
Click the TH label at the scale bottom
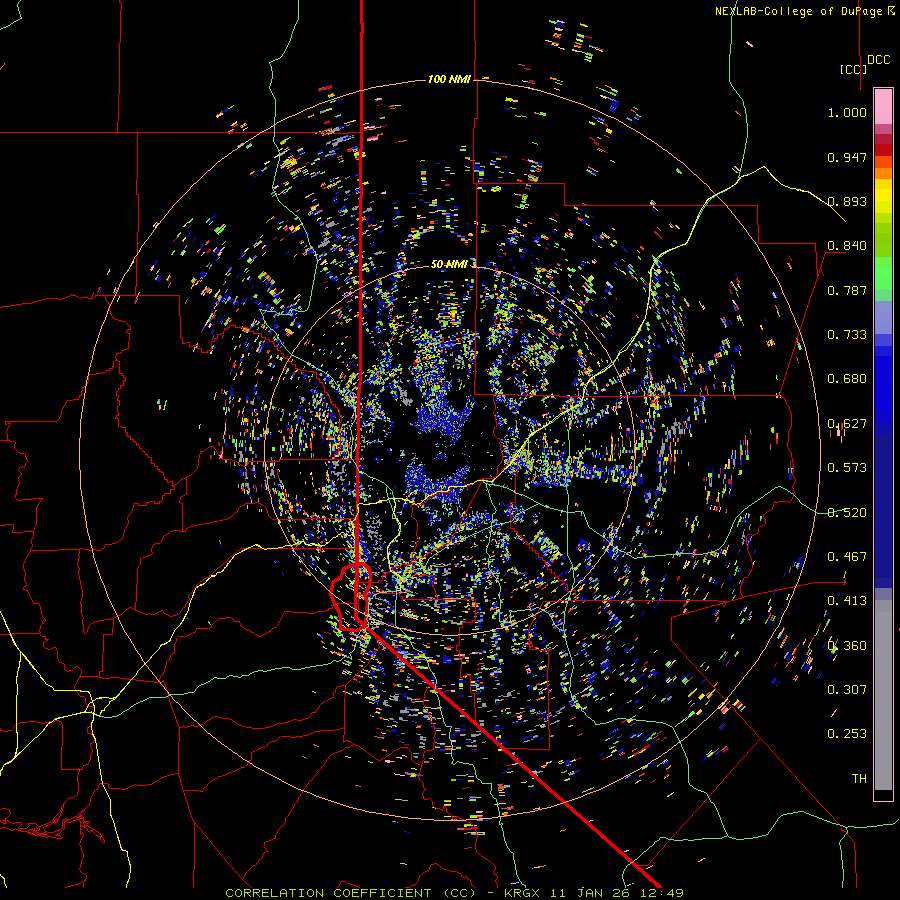[859, 779]
